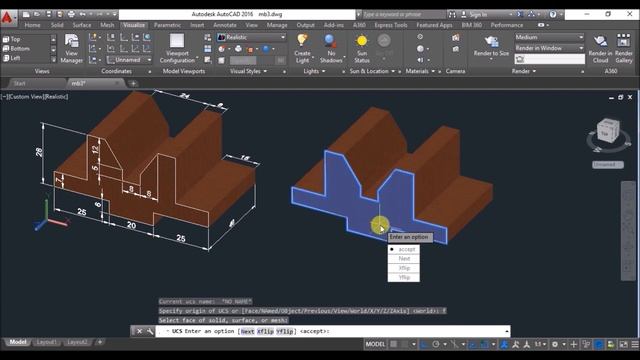Image resolution: width=640 pixels, height=360 pixels.
Task: Open the Medium render preset dropdown
Action: tap(549, 37)
